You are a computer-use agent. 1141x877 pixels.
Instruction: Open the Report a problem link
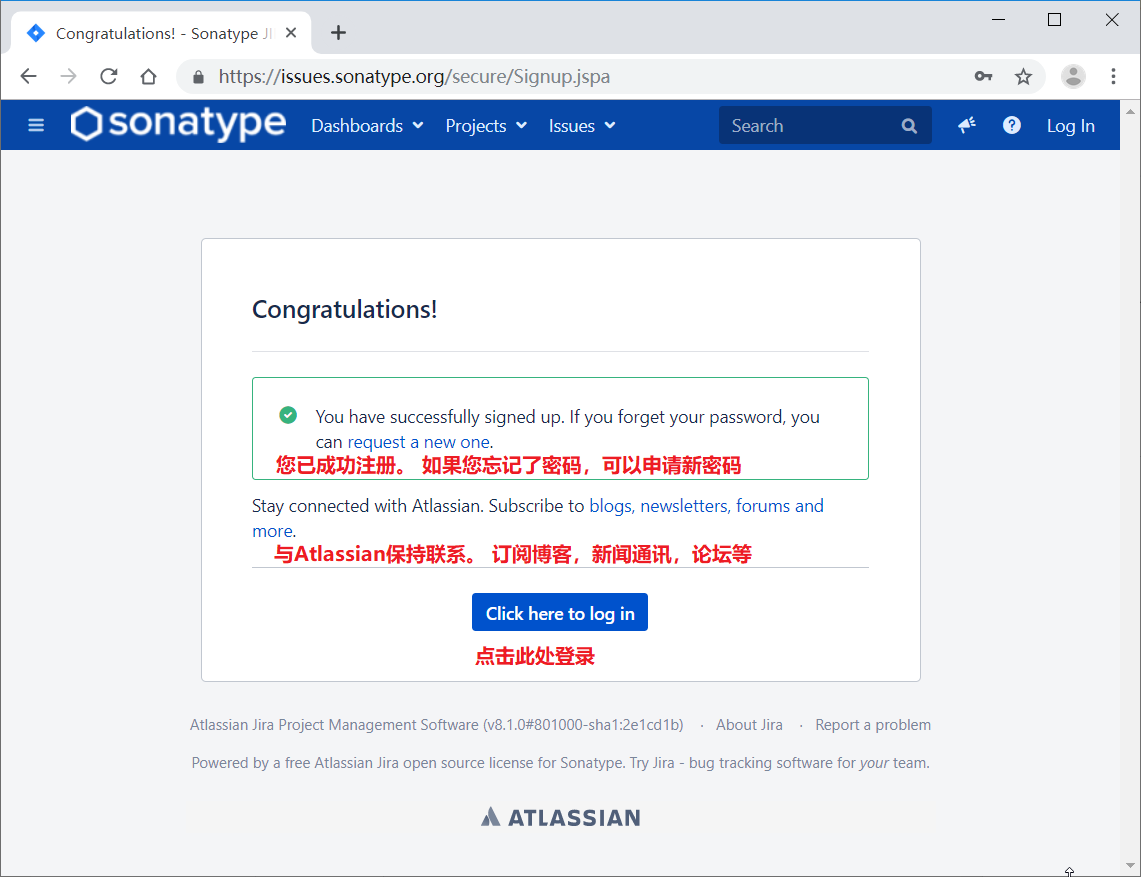click(872, 725)
